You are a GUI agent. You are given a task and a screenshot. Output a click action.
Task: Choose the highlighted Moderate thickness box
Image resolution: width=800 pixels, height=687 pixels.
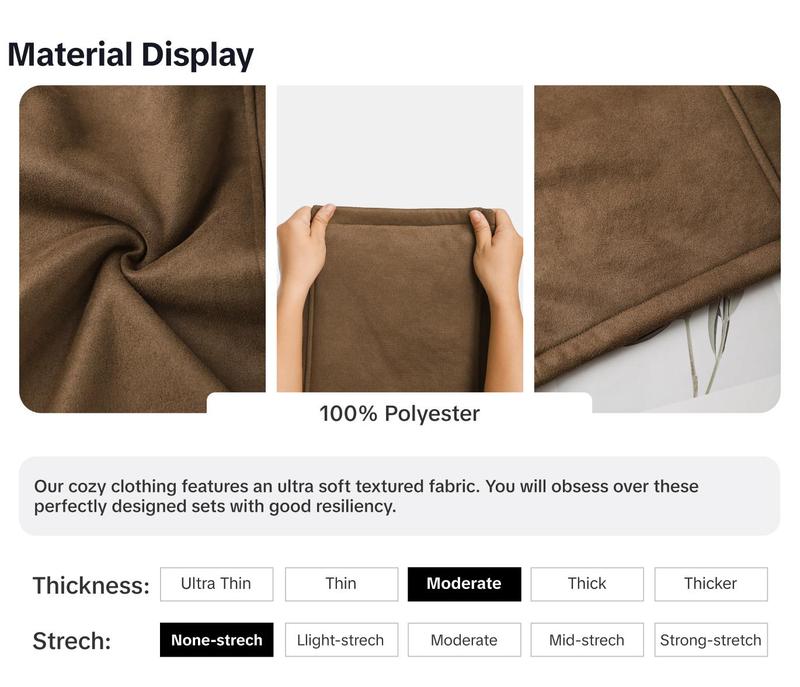464,584
